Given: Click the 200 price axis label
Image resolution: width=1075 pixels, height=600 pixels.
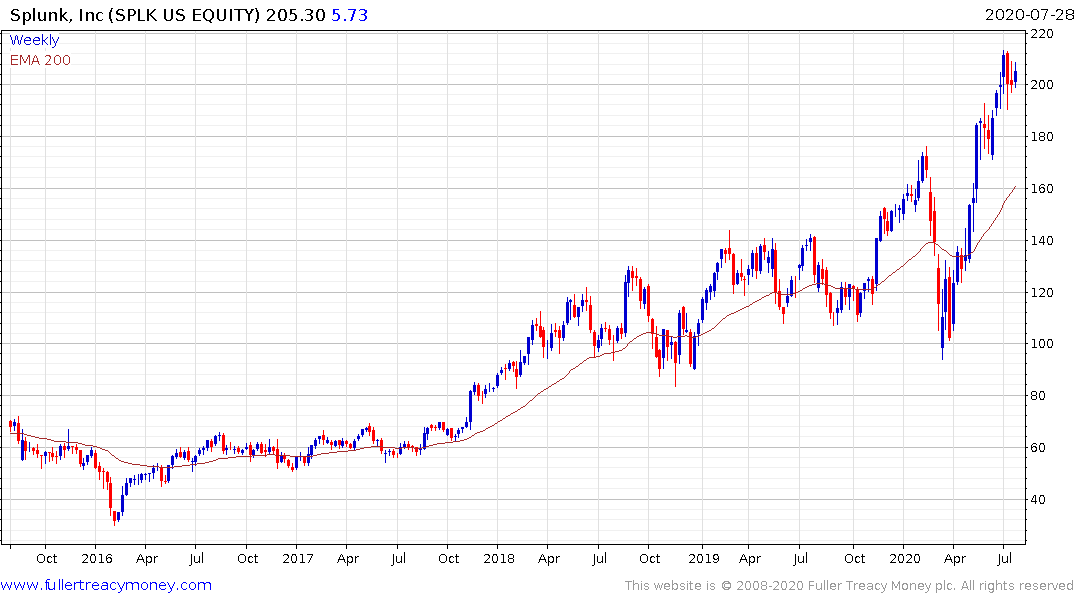Looking at the screenshot, I should point(1042,85).
